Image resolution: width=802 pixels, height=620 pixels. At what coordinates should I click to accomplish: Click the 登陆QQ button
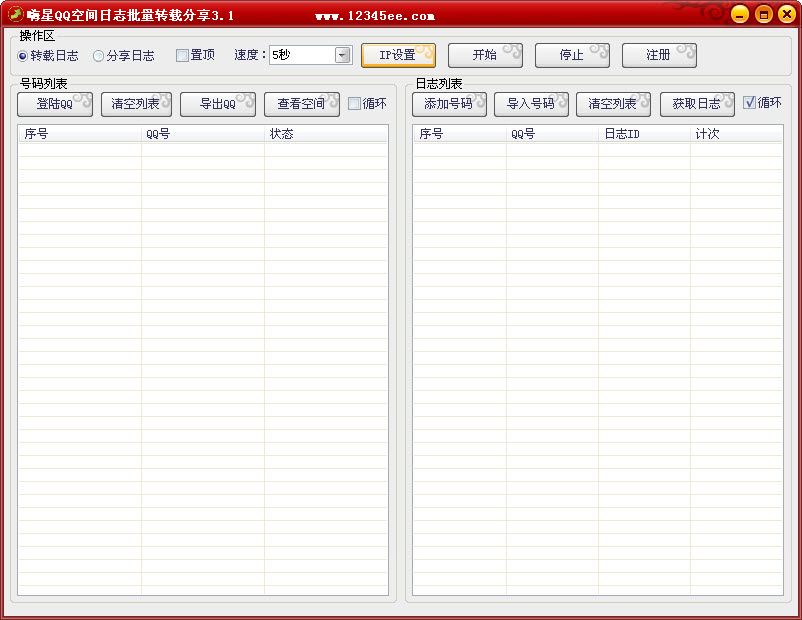pyautogui.click(x=55, y=104)
